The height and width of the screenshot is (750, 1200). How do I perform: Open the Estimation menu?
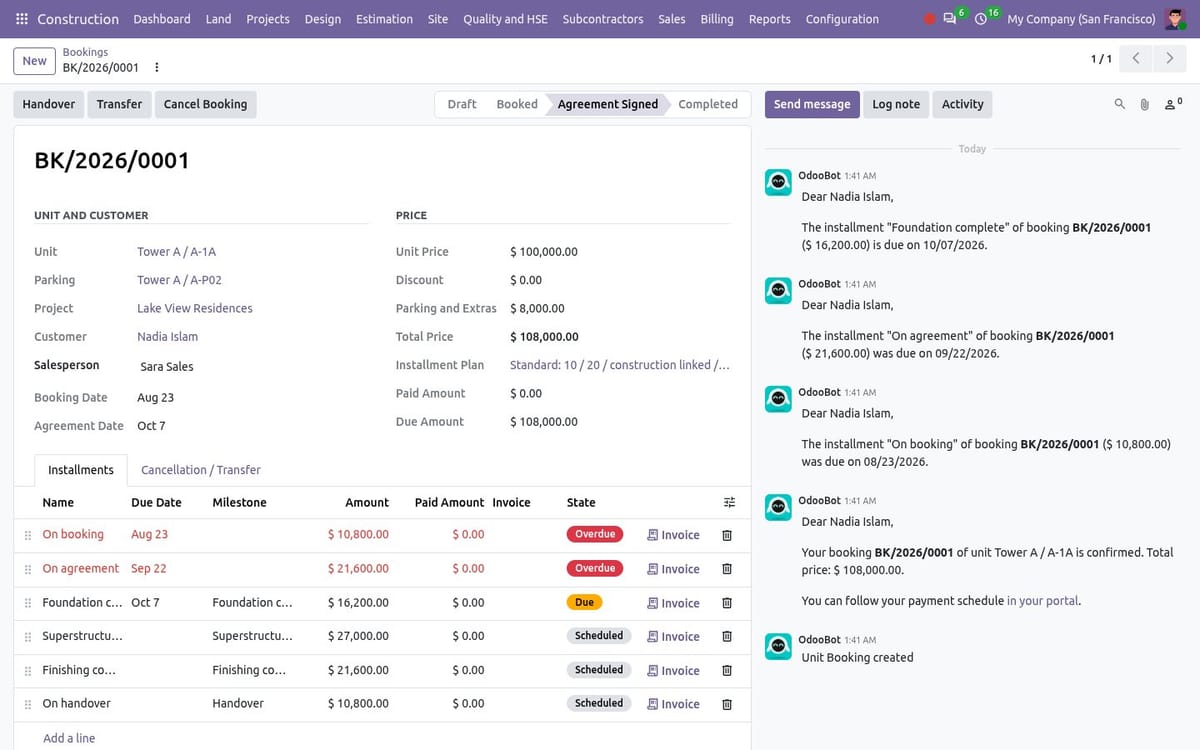384,19
